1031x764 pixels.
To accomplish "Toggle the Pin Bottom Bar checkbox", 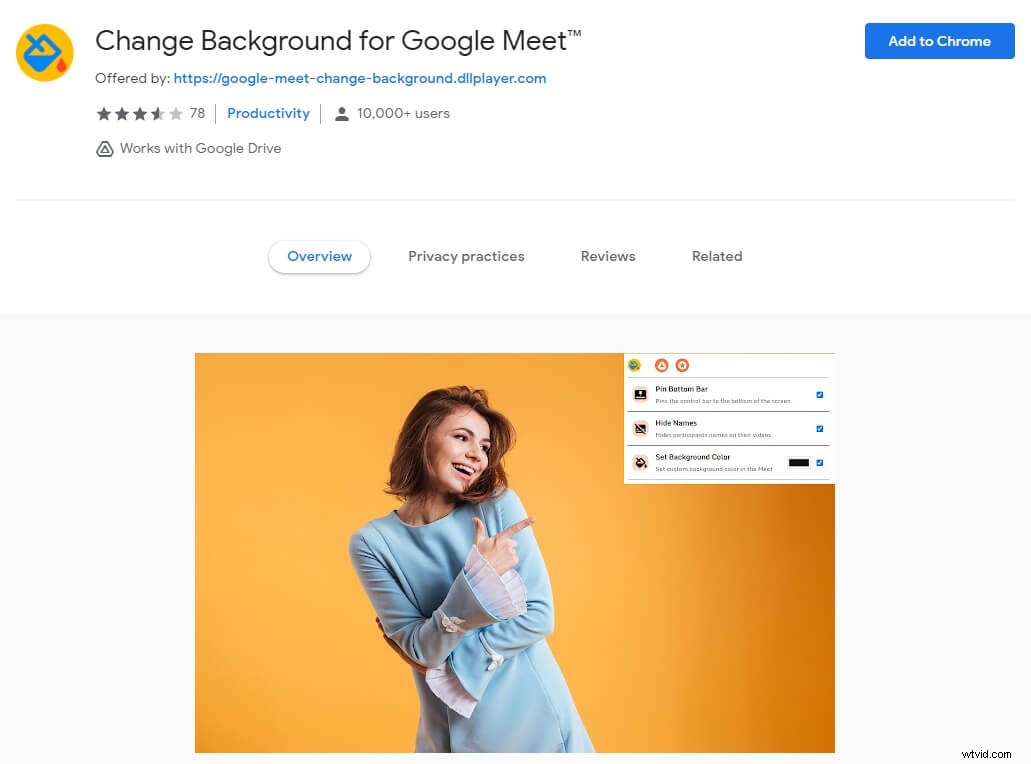I will [x=819, y=395].
